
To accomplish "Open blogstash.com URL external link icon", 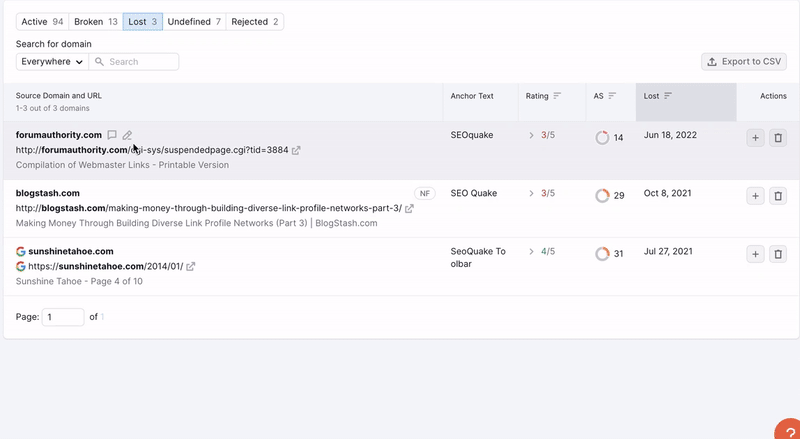I will pyautogui.click(x=409, y=208).
